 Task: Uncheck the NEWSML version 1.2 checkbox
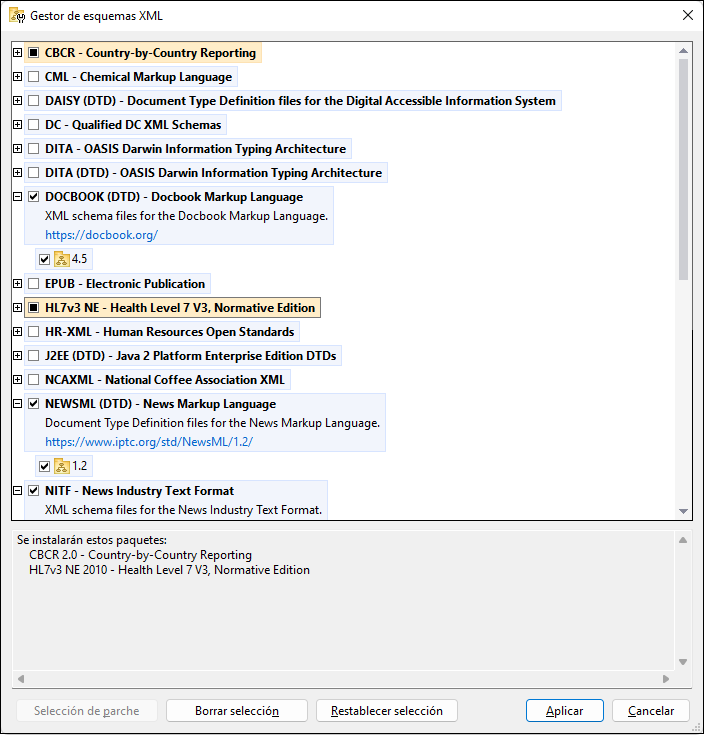(44, 466)
